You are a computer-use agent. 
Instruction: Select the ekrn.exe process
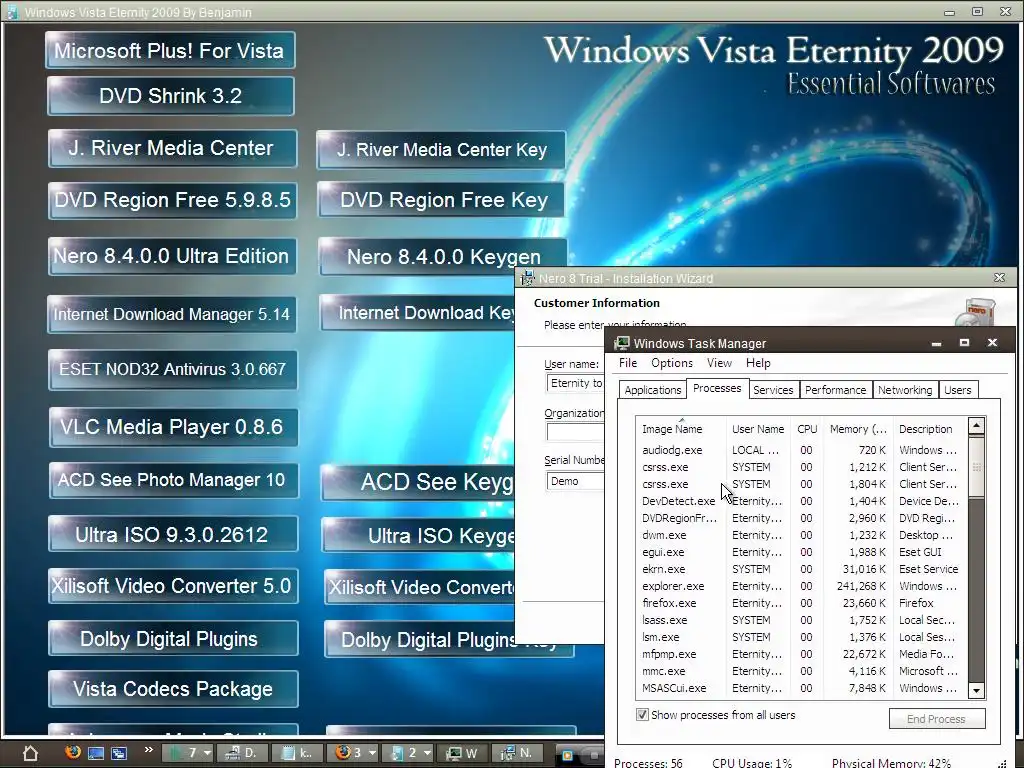point(801,569)
